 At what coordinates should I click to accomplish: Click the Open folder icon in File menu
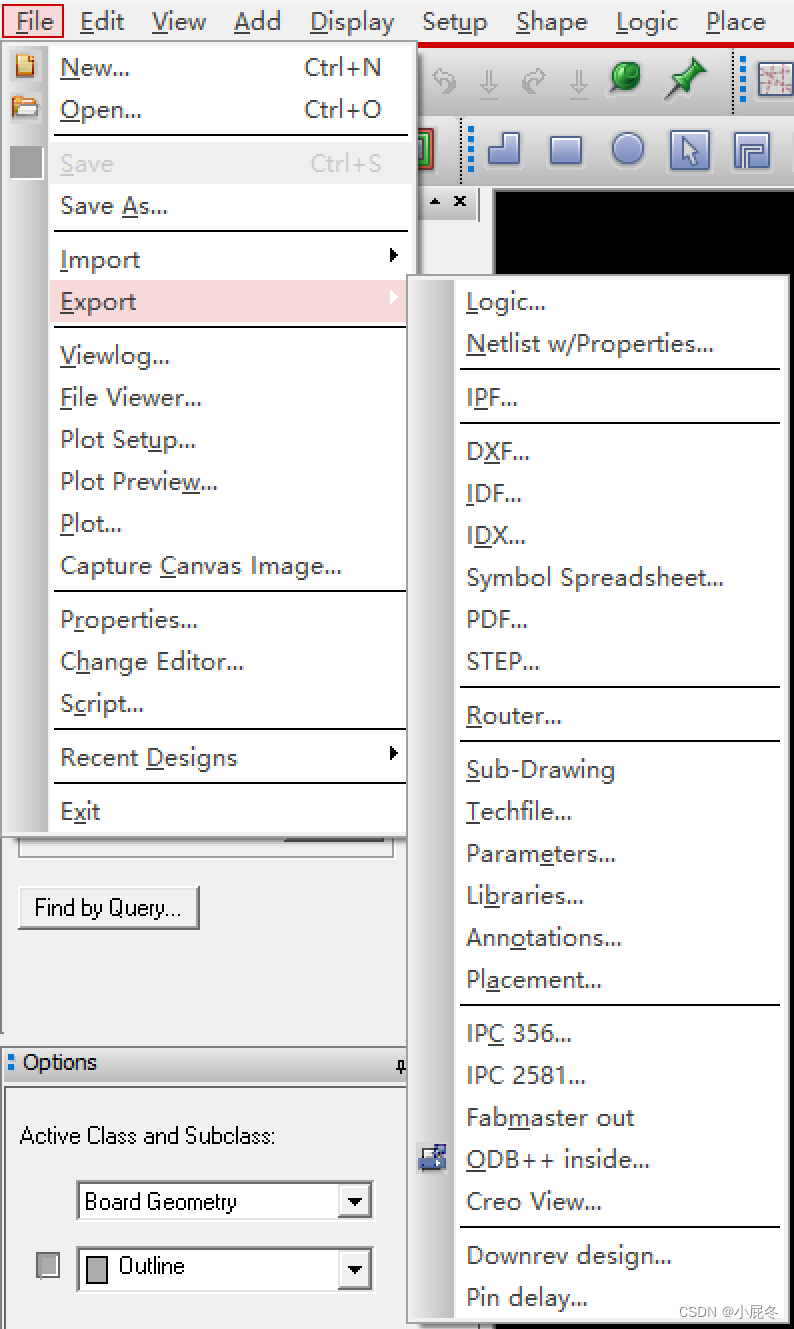(x=24, y=107)
